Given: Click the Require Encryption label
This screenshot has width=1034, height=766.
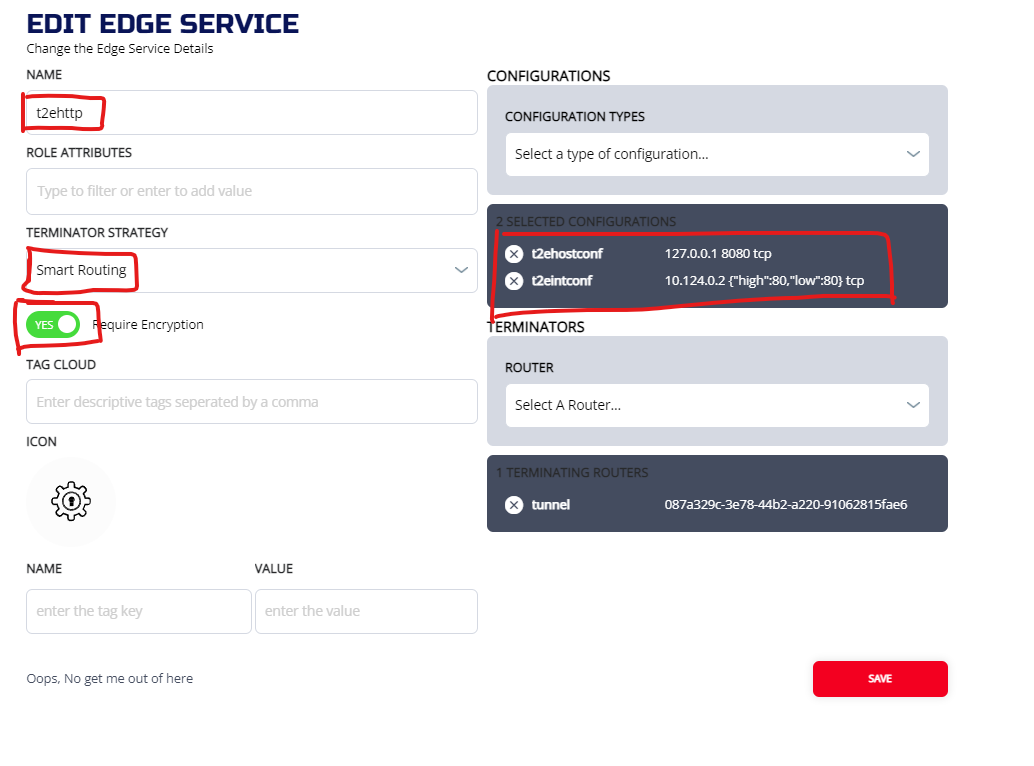Looking at the screenshot, I should [x=148, y=324].
